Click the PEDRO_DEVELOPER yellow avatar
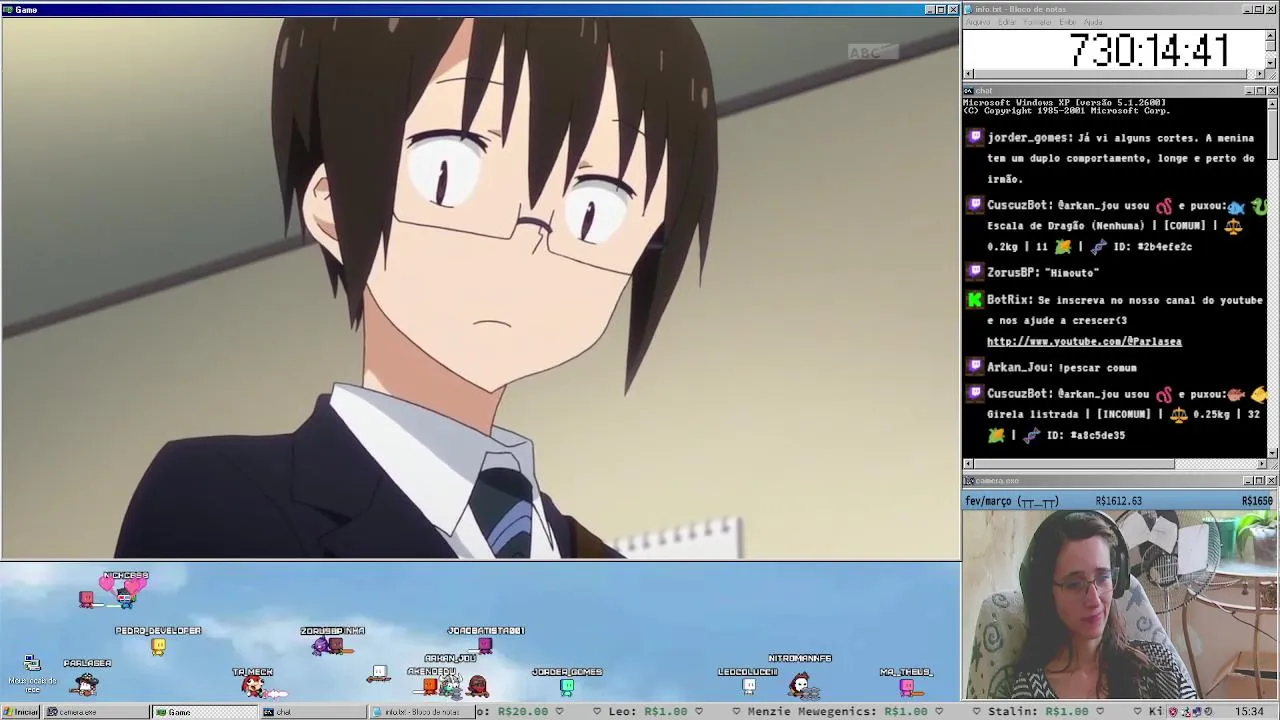This screenshot has height=720, width=1280. [158, 646]
